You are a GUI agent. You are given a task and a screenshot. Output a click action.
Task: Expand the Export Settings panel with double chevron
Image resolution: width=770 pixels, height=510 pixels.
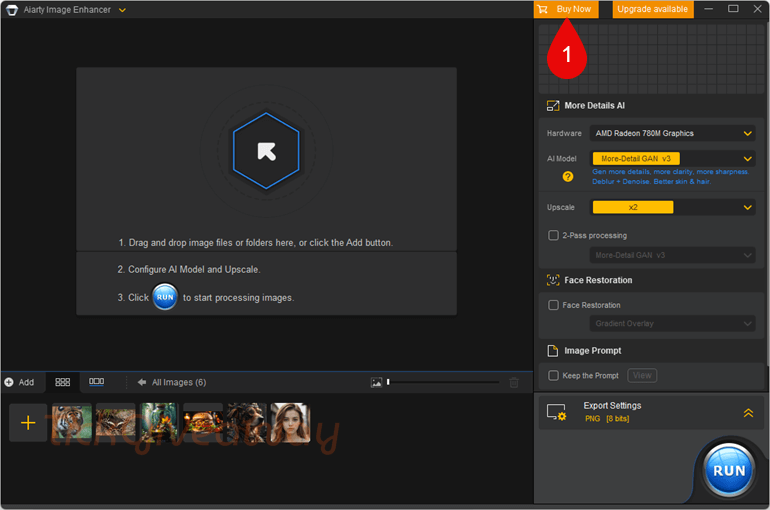click(x=748, y=413)
